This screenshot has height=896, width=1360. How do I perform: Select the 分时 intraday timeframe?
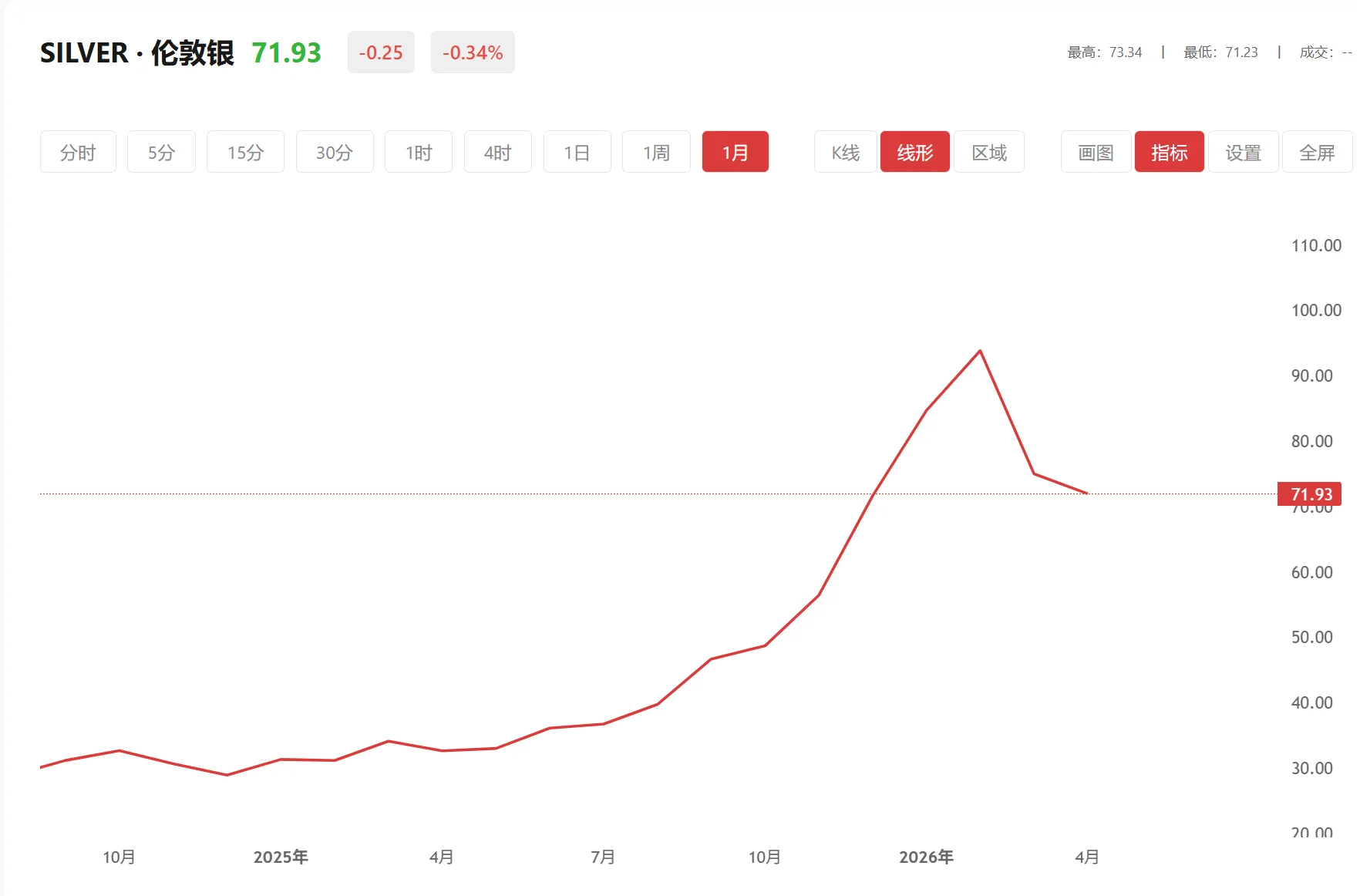point(77,152)
